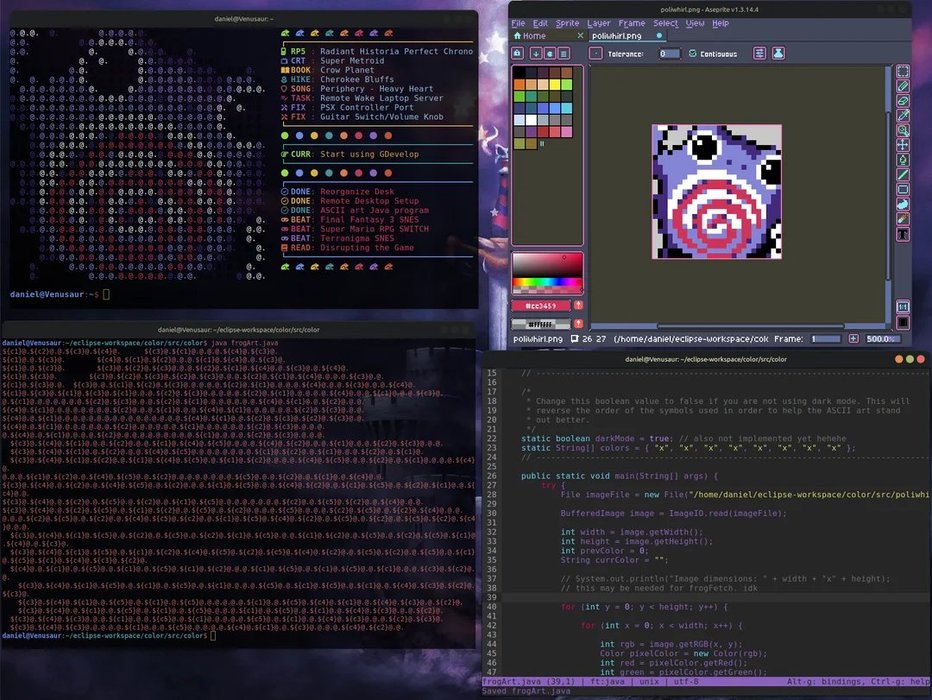Select the Contour tool in Aseprite
The image size is (932, 700).
pyautogui.click(x=903, y=204)
